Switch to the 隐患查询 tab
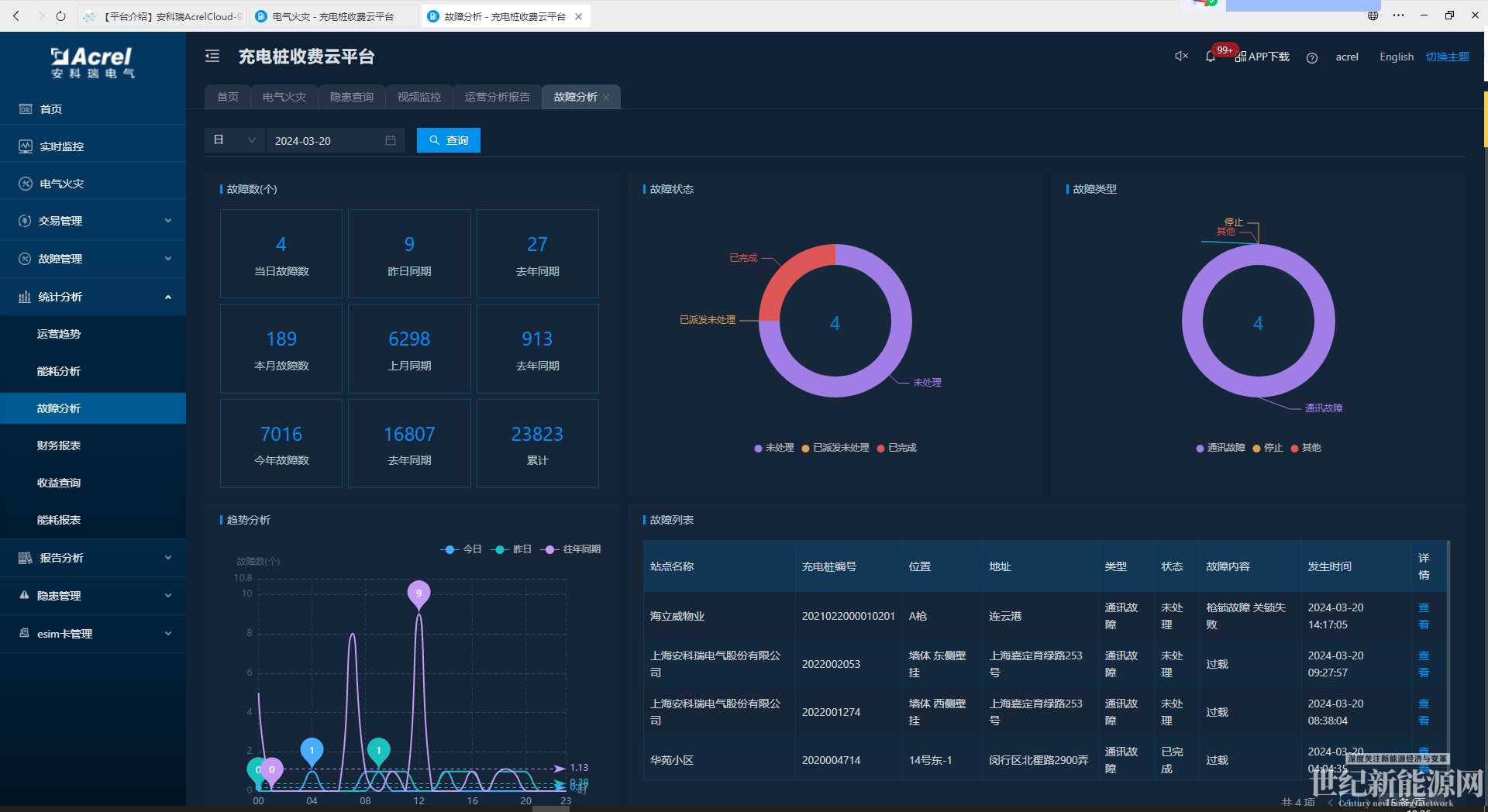 pos(351,97)
